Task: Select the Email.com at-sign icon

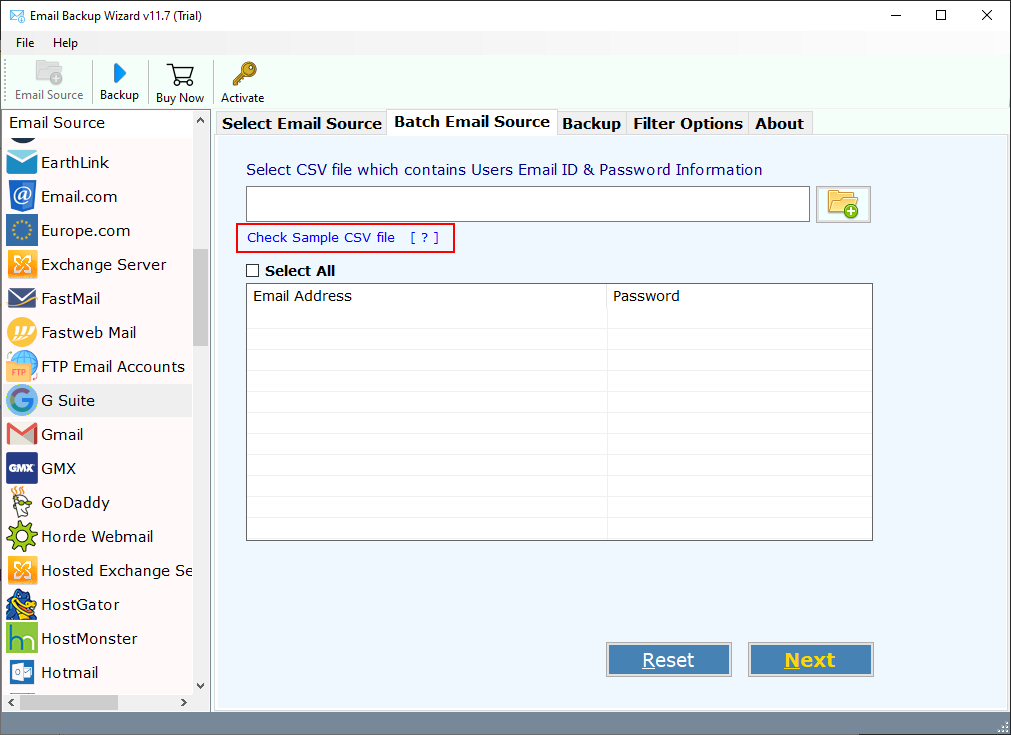Action: (22, 196)
